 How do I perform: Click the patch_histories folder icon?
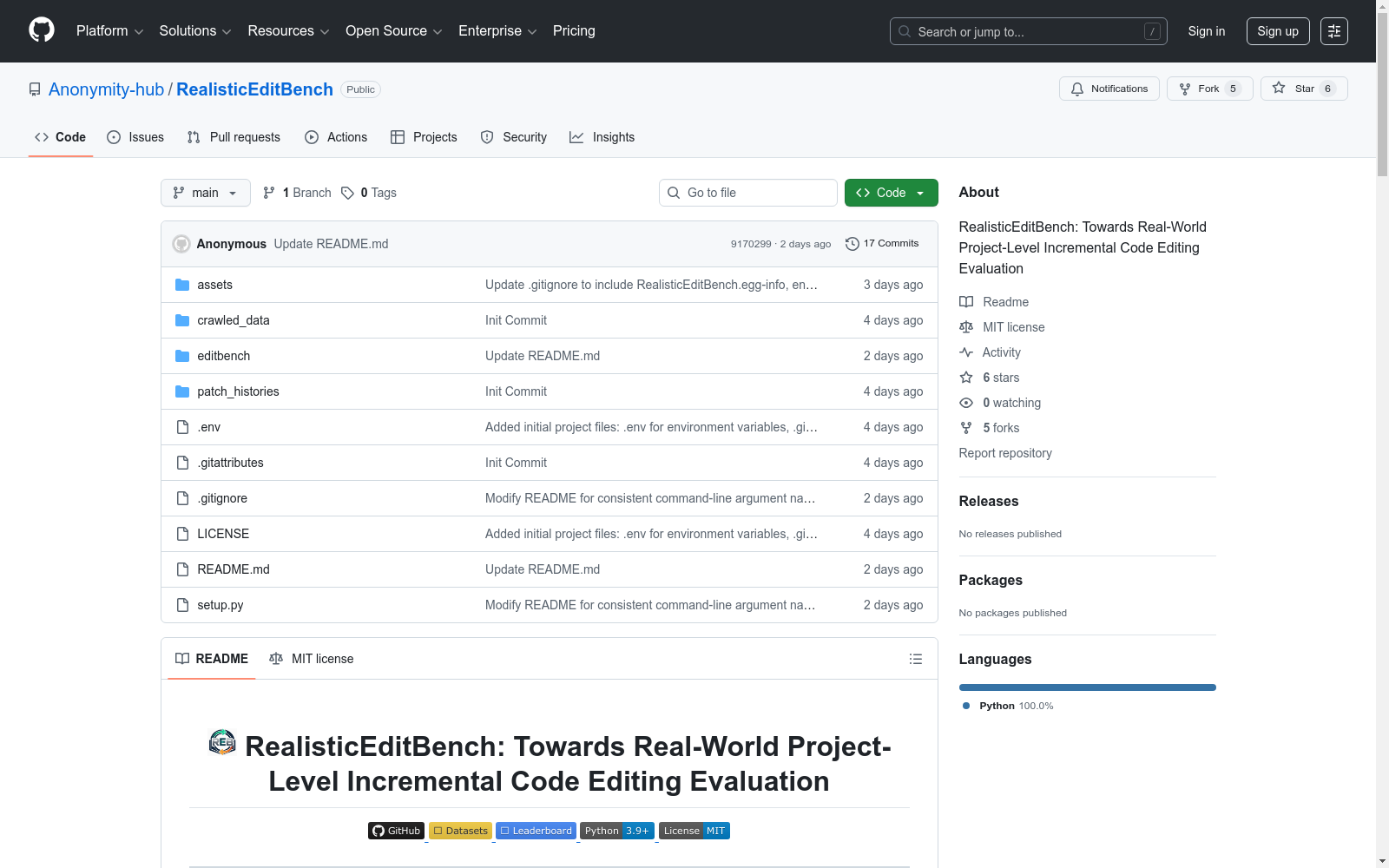(x=182, y=391)
